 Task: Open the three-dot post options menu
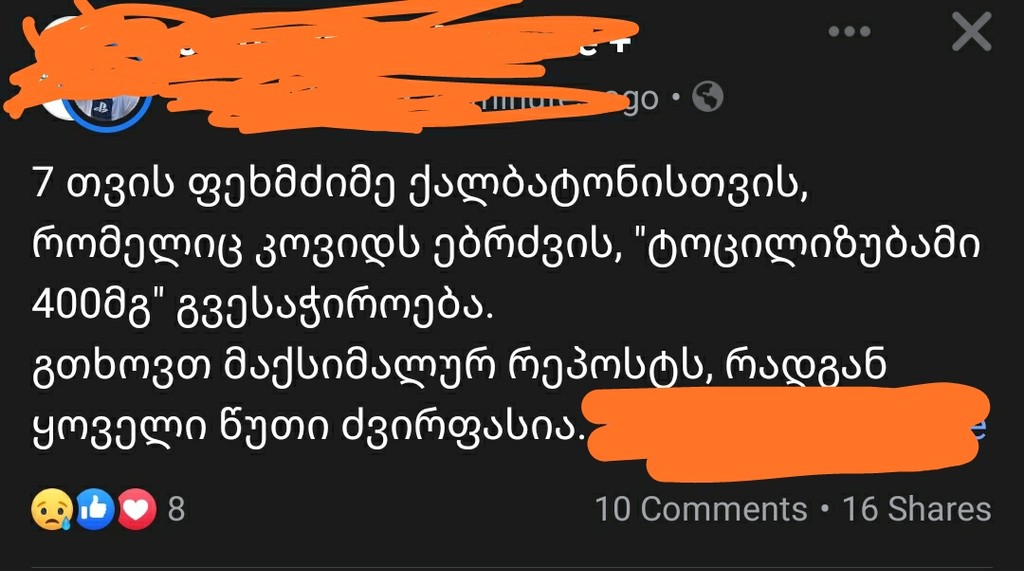849,31
